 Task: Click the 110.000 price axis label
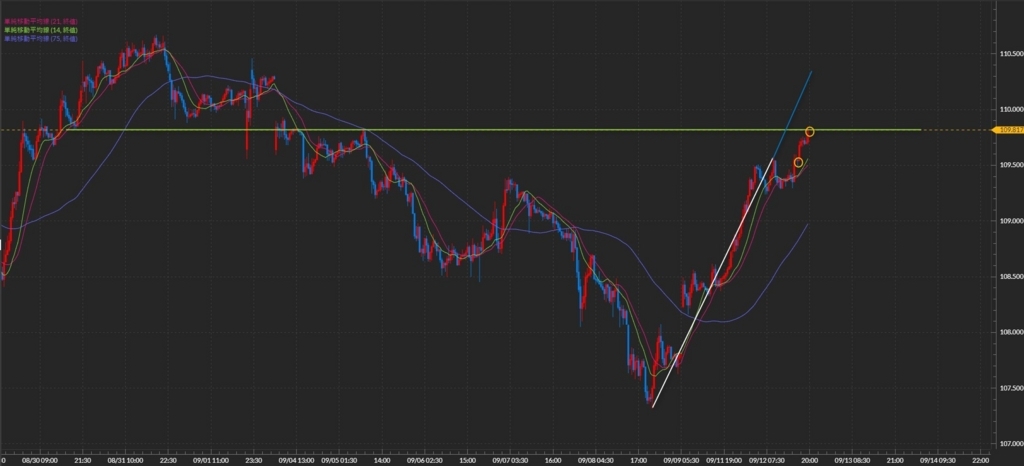(x=1011, y=109)
